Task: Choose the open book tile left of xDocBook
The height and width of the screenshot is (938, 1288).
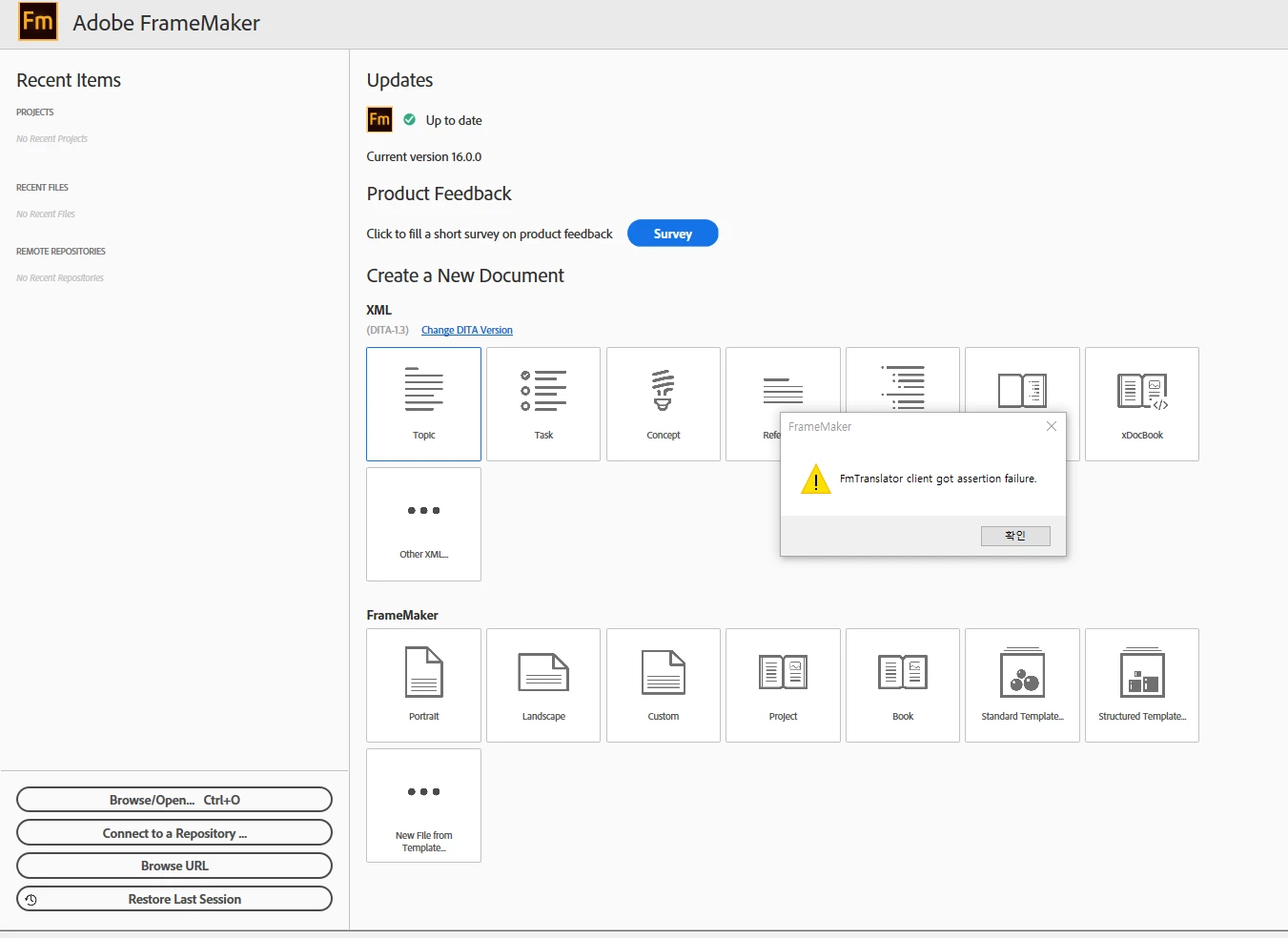Action: (x=1022, y=379)
